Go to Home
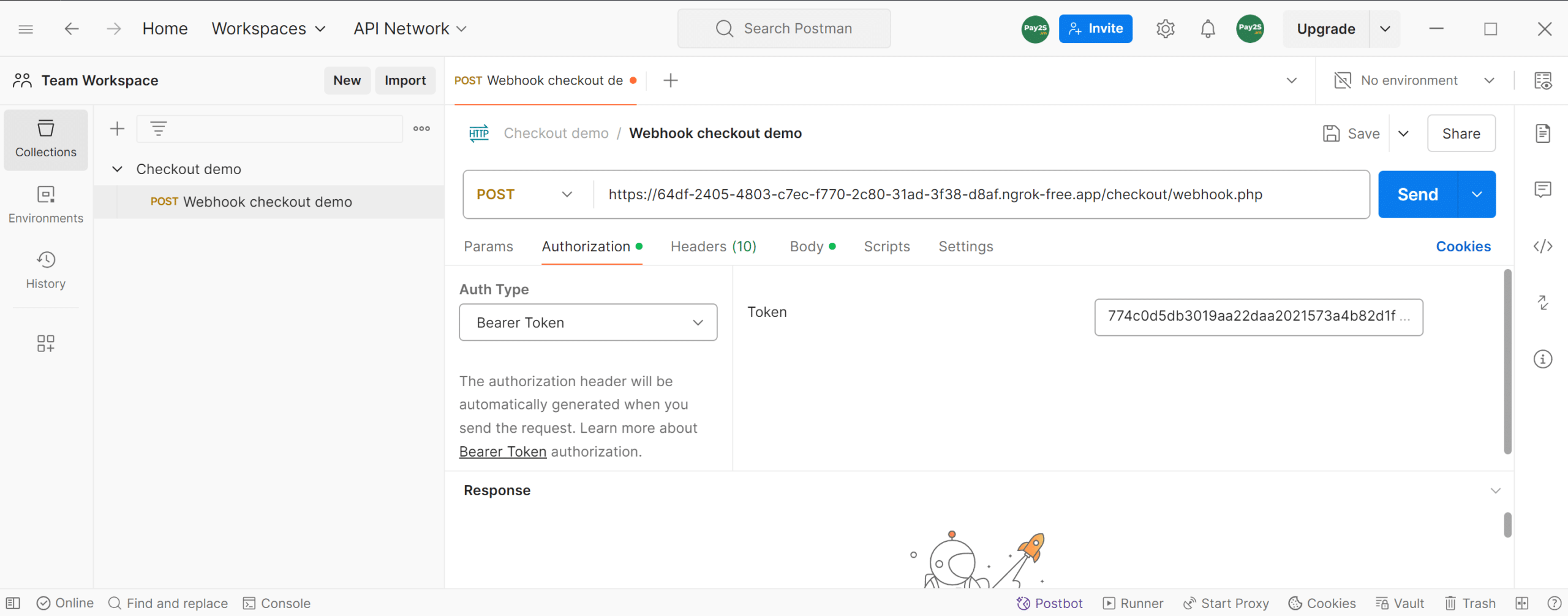 (x=165, y=29)
